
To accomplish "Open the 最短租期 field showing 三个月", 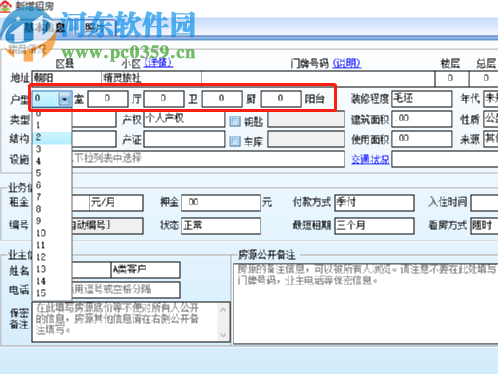I will tap(374, 226).
